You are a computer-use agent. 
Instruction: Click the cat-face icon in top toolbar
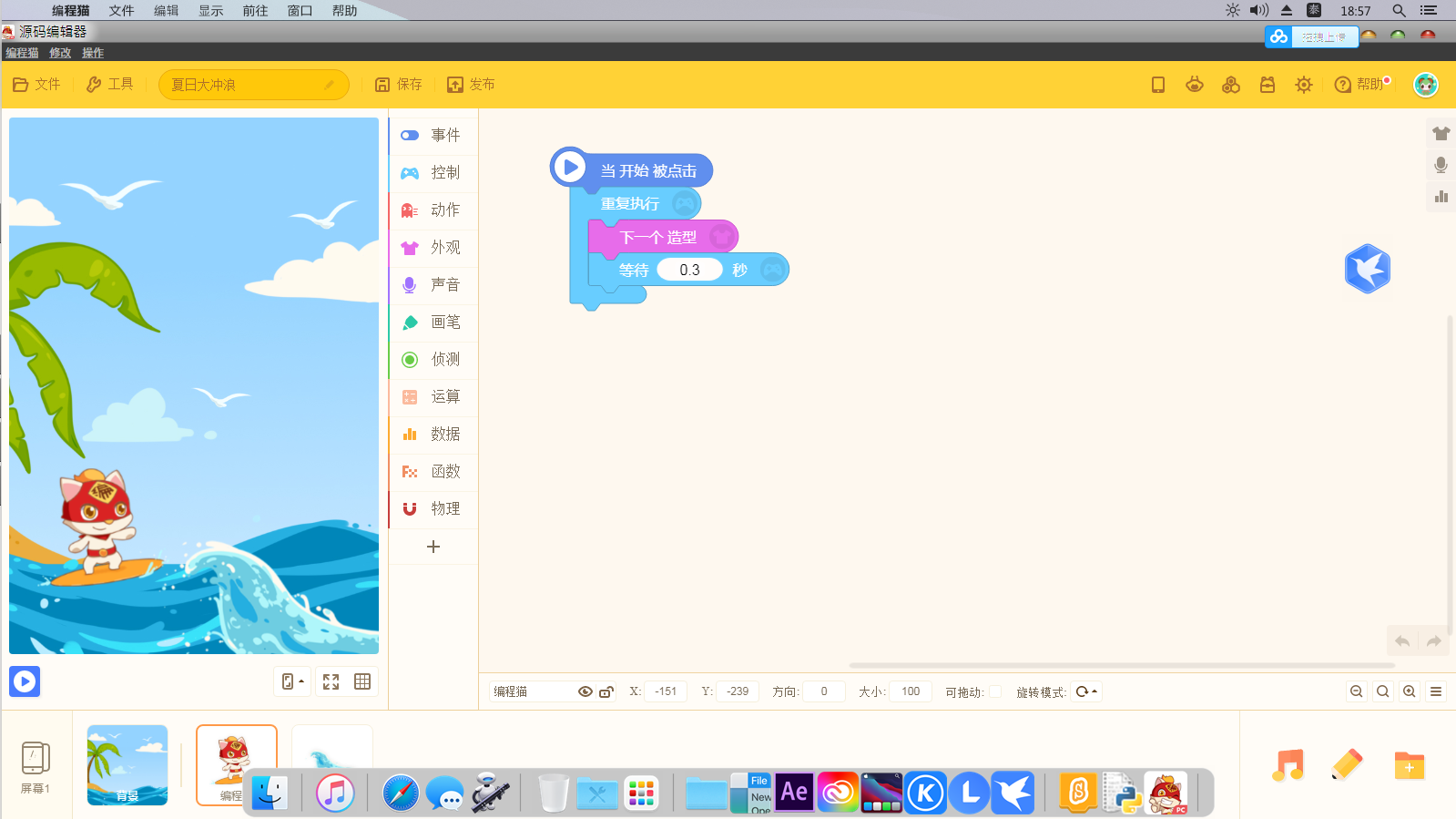pyautogui.click(x=1195, y=85)
